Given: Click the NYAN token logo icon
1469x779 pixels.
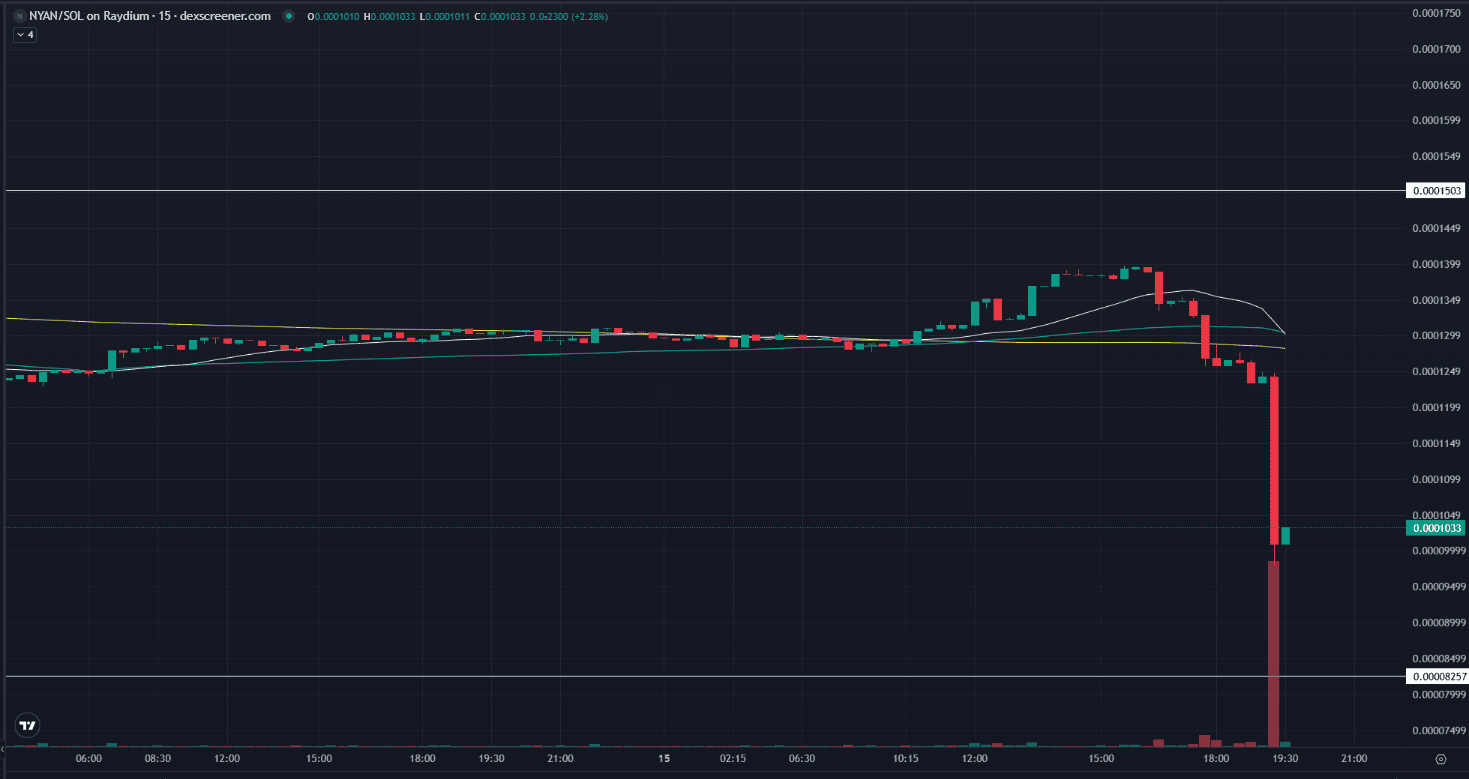Looking at the screenshot, I should pyautogui.click(x=19, y=17).
